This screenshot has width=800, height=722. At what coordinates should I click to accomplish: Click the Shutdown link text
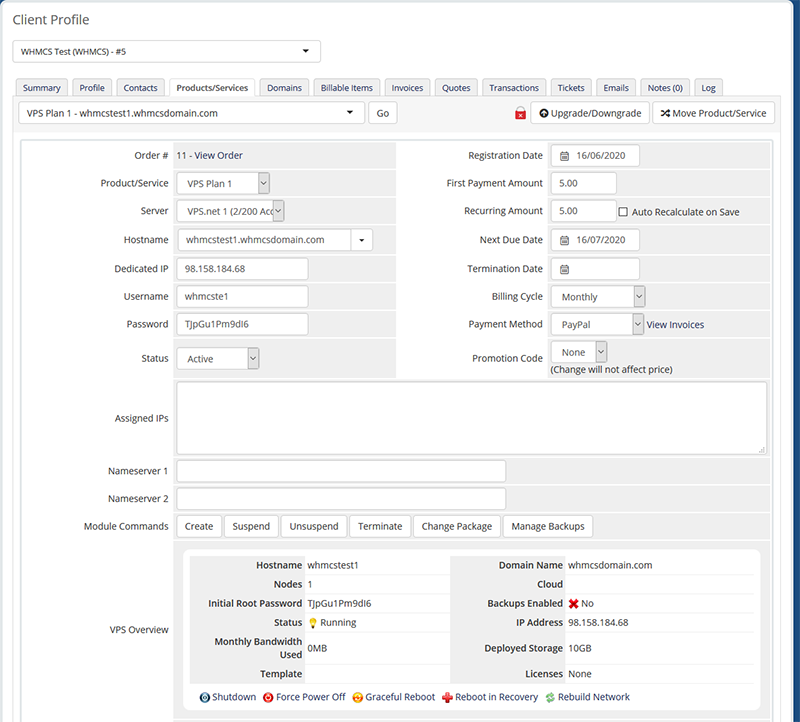coord(234,698)
